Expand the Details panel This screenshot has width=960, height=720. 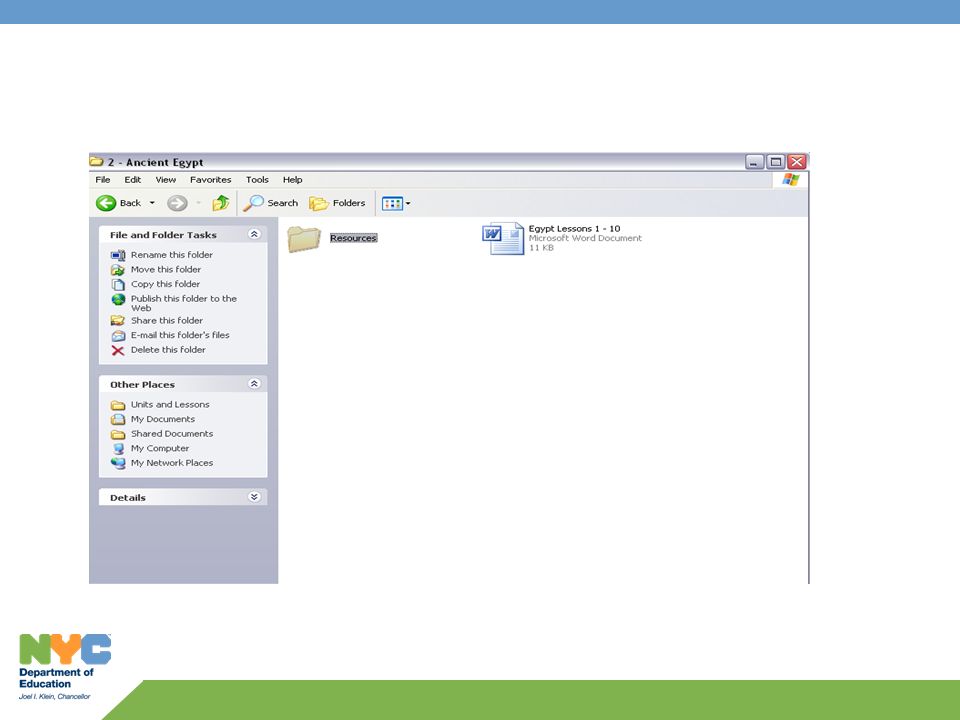[x=254, y=497]
